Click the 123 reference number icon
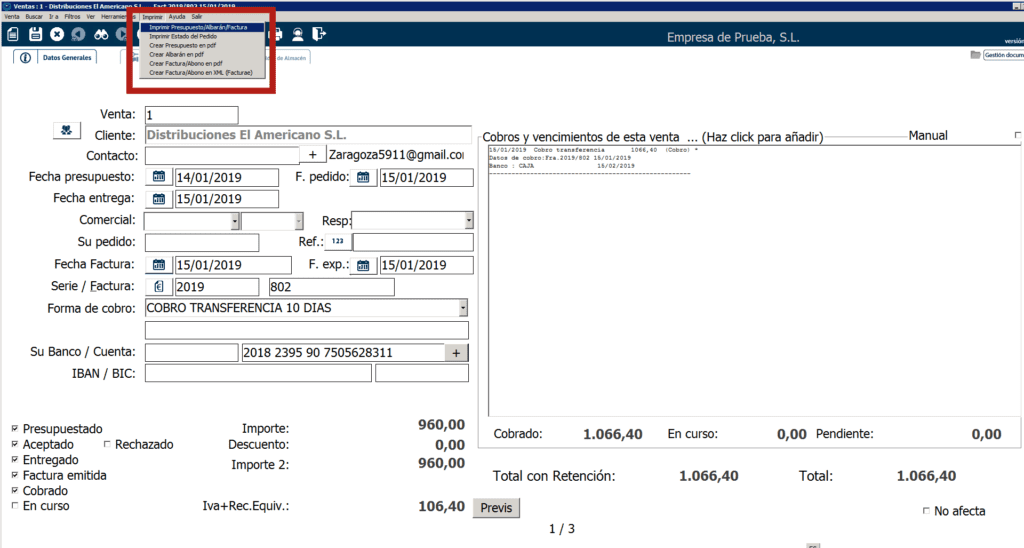This screenshot has height=548, width=1024. pos(338,242)
